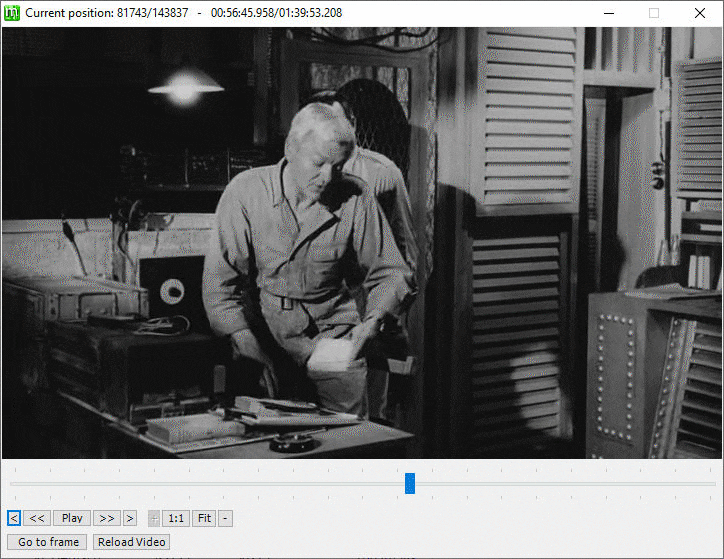Step back one frame with < button
The width and height of the screenshot is (724, 559).
(14, 518)
